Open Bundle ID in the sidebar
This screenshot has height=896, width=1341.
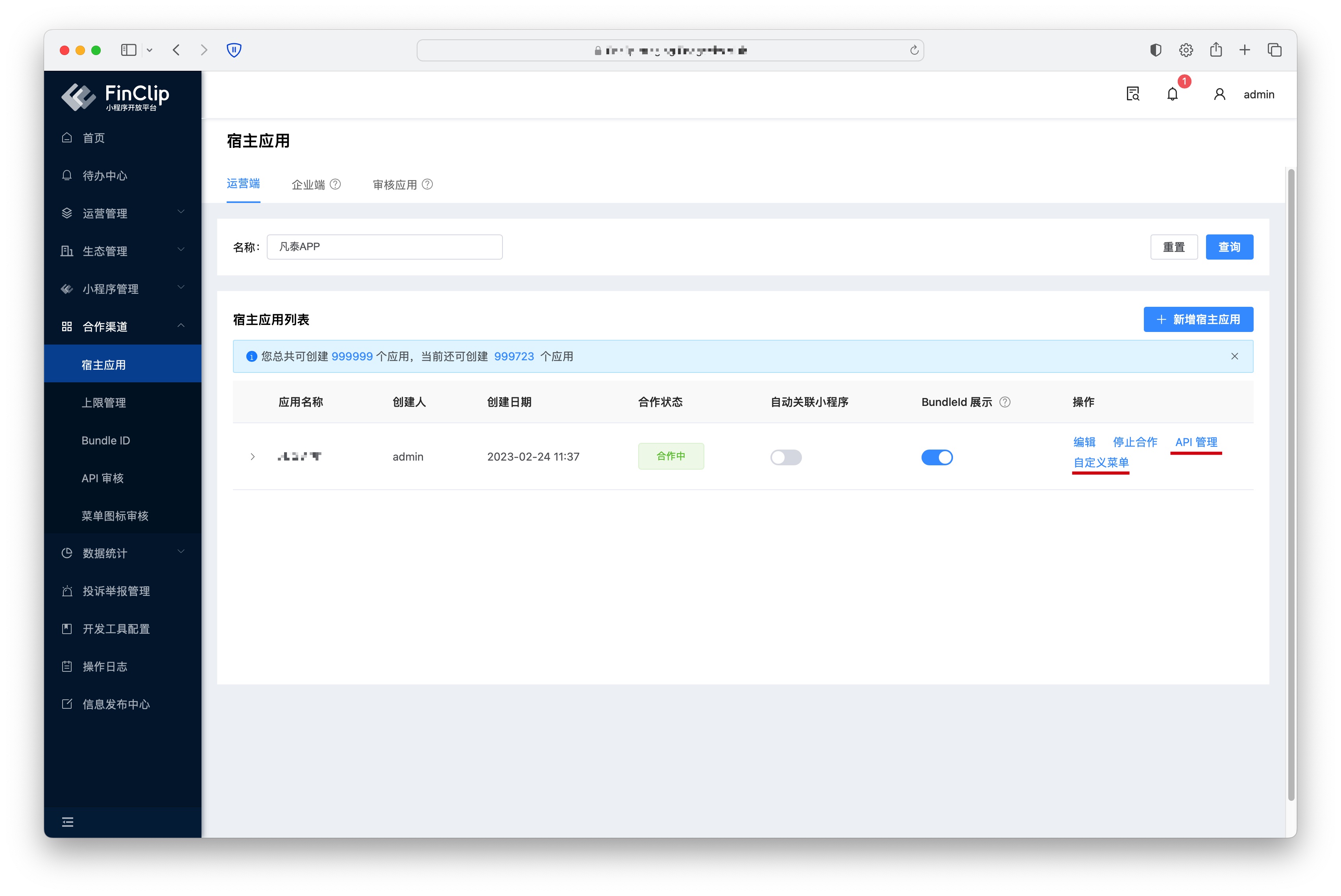pos(106,440)
